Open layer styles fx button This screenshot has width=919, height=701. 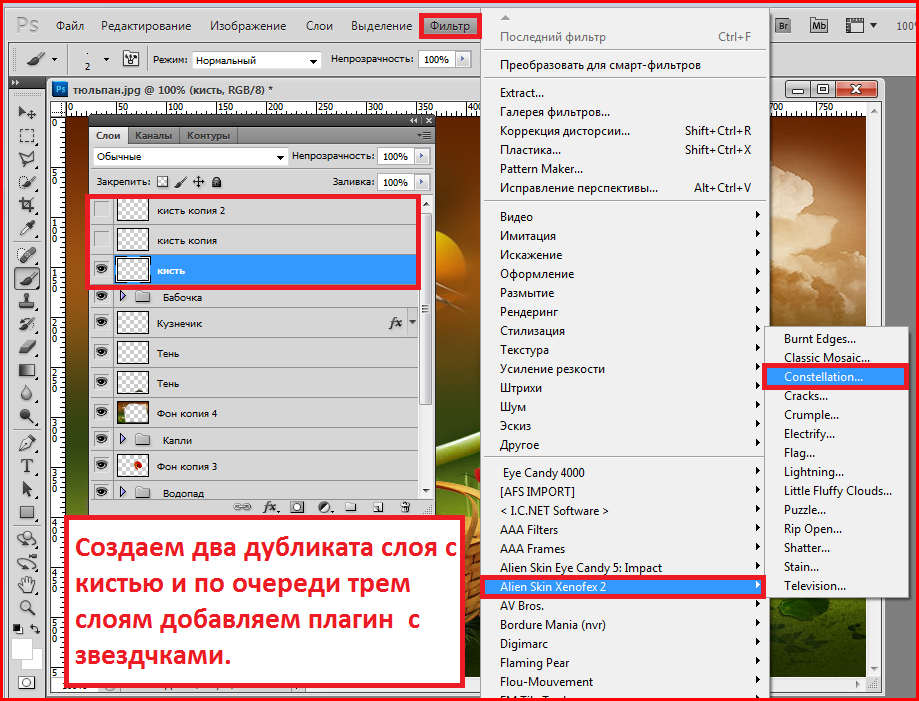pyautogui.click(x=270, y=508)
